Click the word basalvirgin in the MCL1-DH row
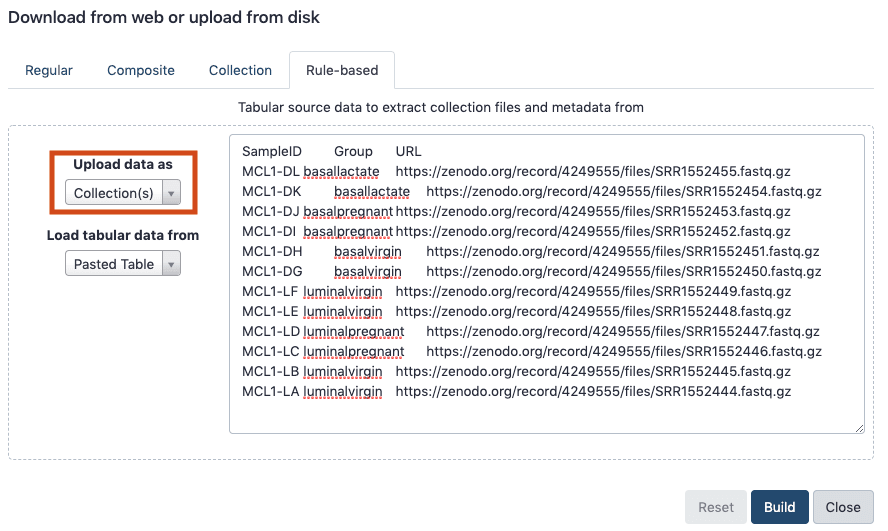This screenshot has height=531, width=888. pyautogui.click(x=368, y=251)
